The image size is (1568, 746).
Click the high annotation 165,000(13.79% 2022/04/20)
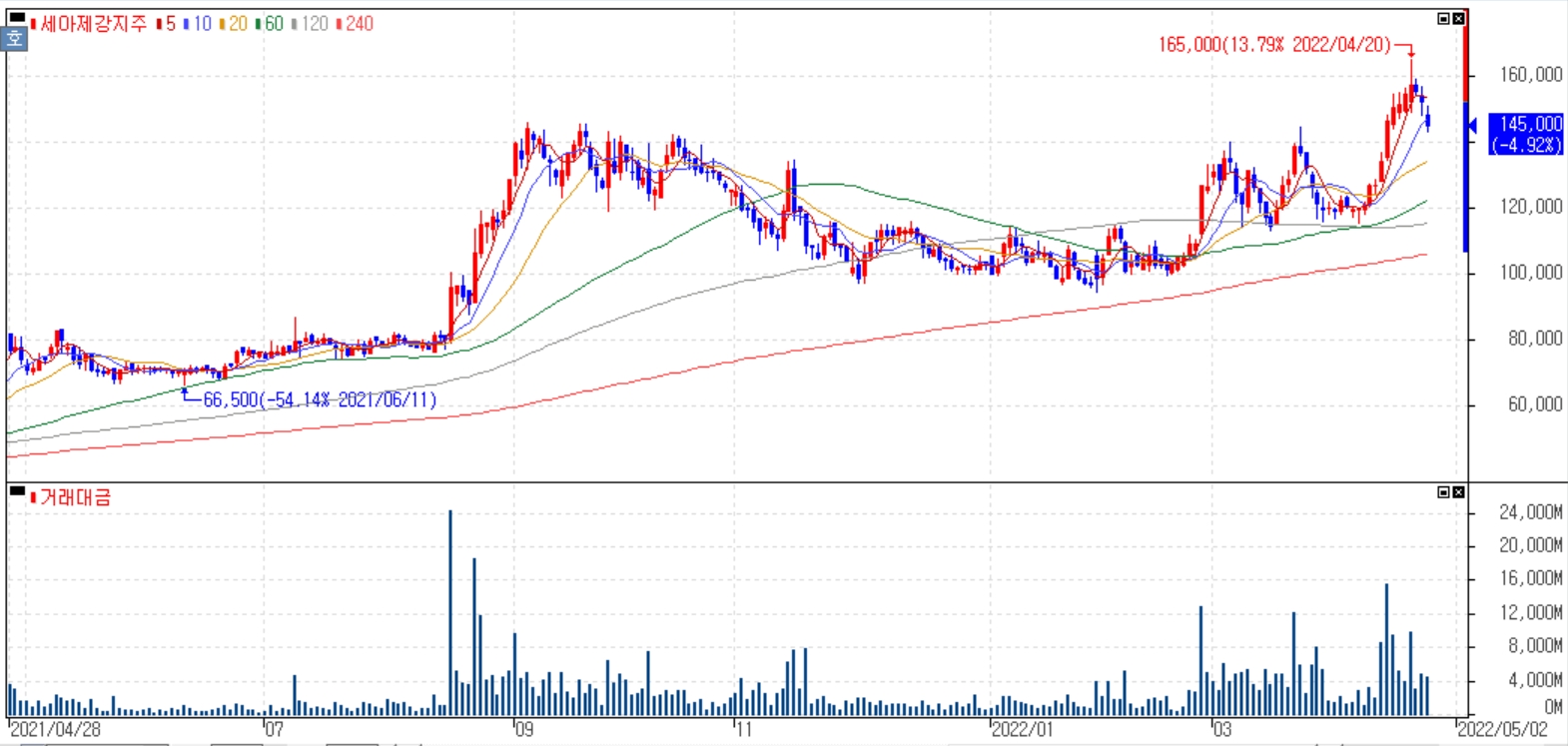coord(1274,45)
